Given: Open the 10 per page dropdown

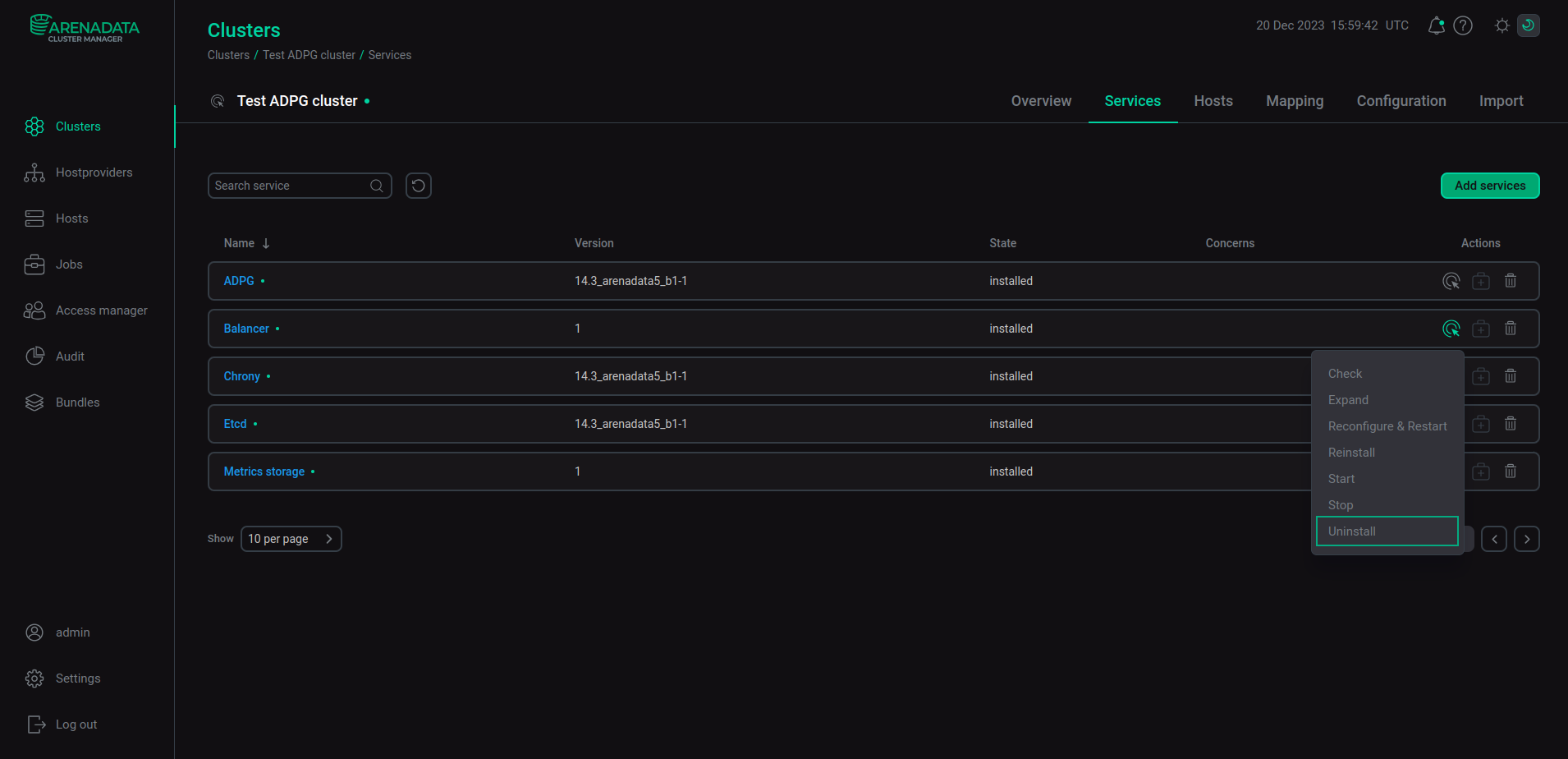Looking at the screenshot, I should click(x=291, y=539).
